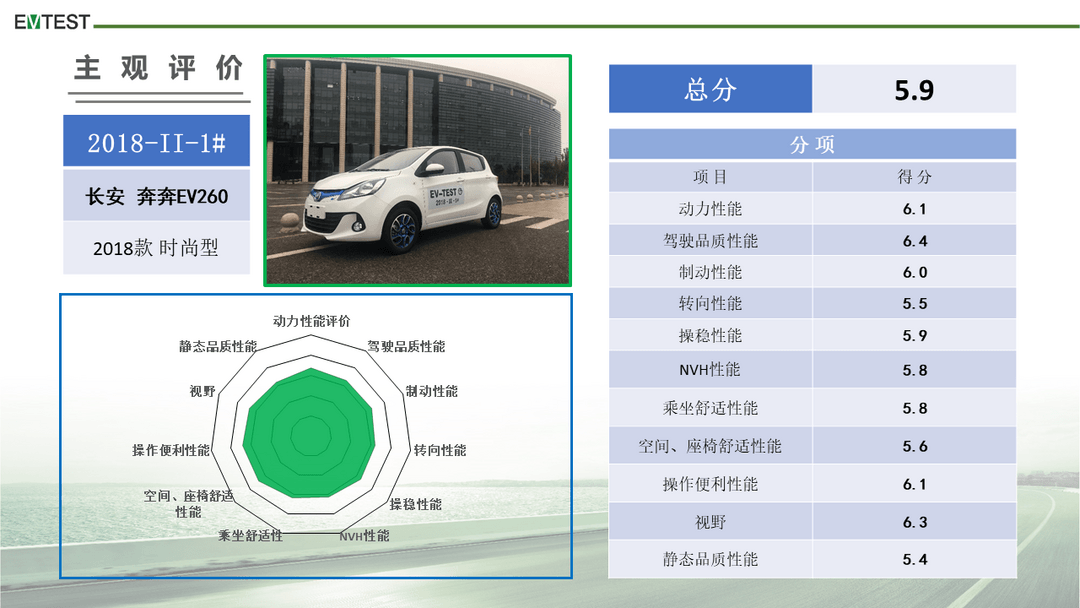The image size is (1080, 608).
Task: Select the 驾驶品质性能 table row label
Action: [710, 241]
